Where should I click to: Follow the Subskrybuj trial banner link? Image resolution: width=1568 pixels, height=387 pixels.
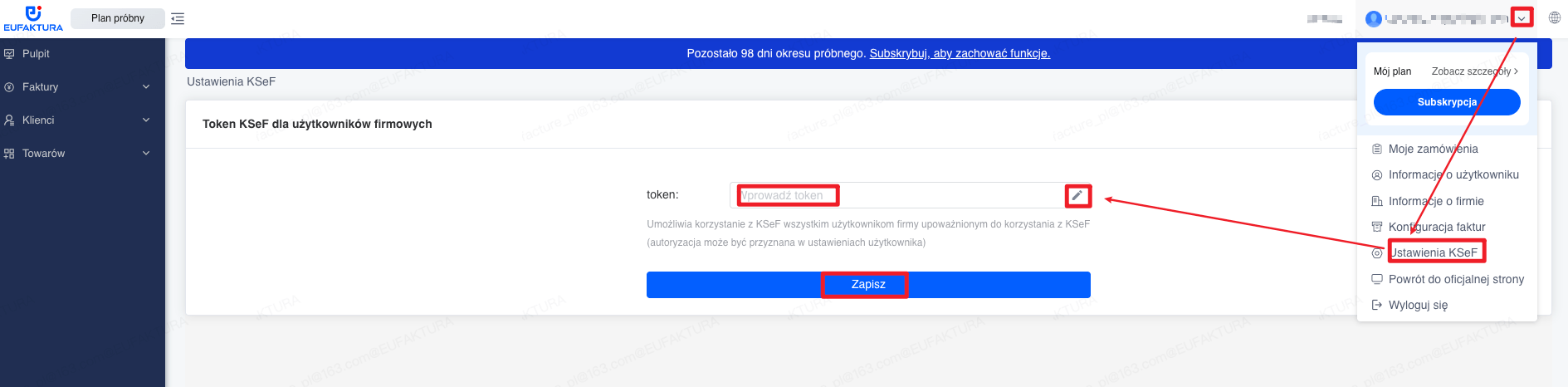pos(960,53)
